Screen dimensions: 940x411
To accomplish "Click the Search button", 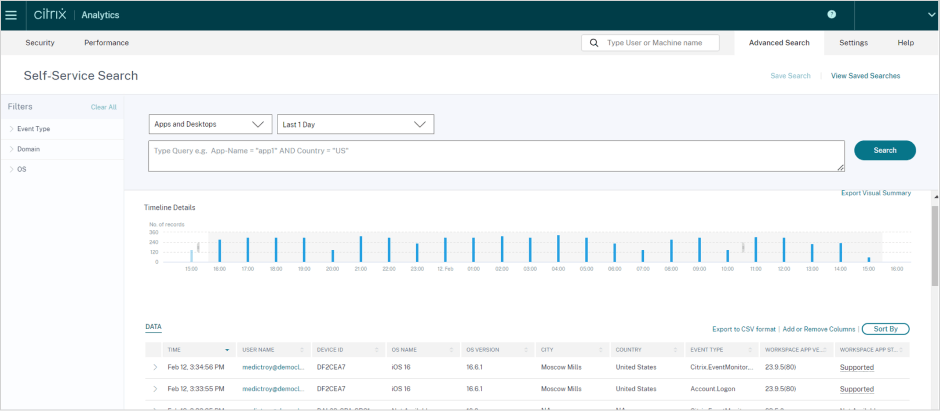I will pos(884,150).
